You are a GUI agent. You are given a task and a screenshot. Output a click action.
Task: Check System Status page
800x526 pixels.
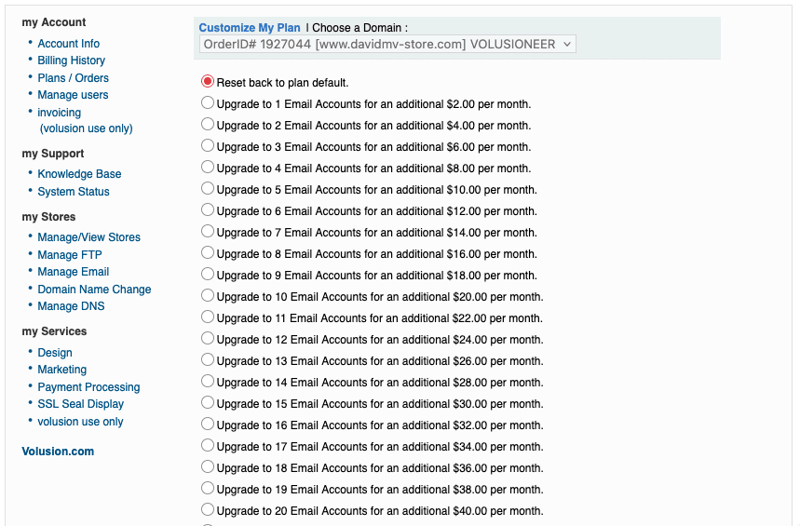[73, 192]
